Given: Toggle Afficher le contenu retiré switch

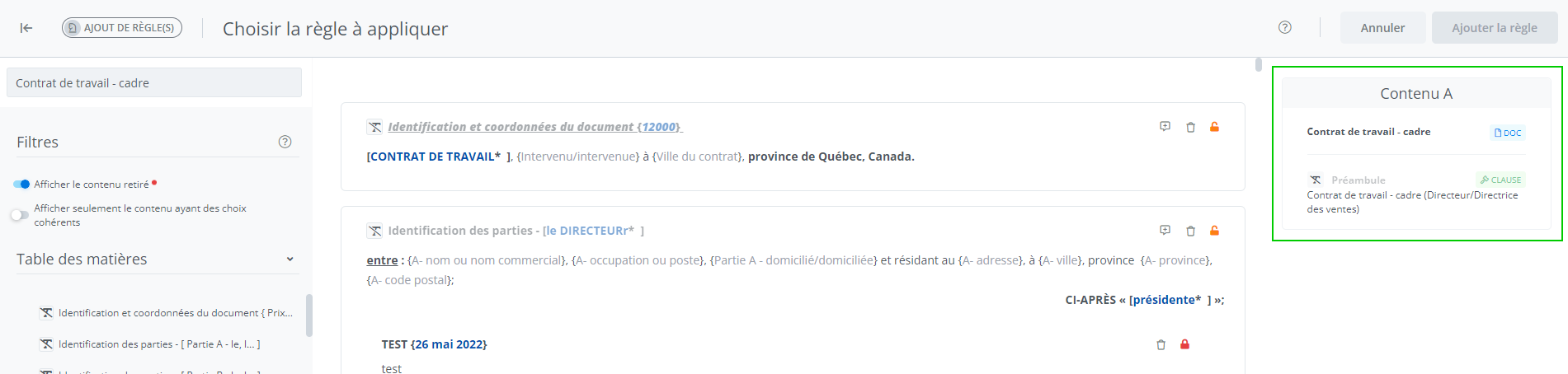Looking at the screenshot, I should point(21,185).
